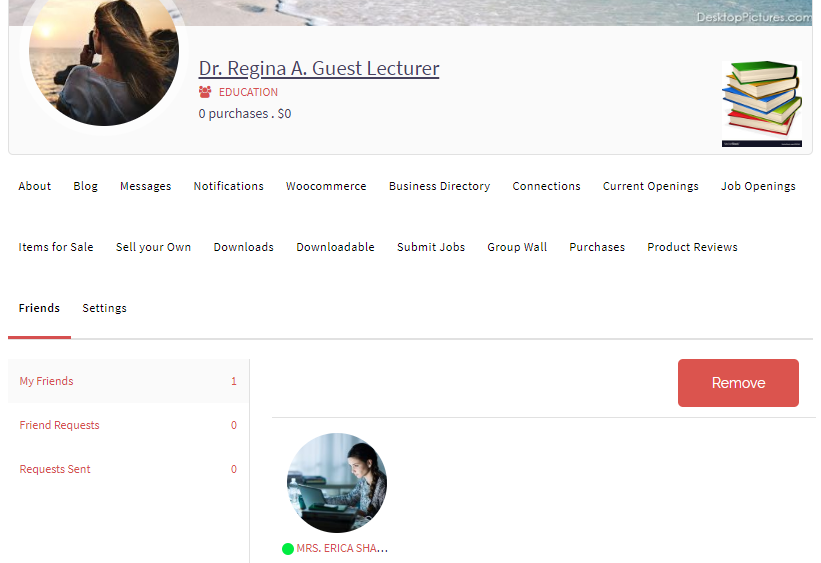Image resolution: width=821 pixels, height=563 pixels.
Task: Open Sell your Own tab
Action: tap(153, 247)
